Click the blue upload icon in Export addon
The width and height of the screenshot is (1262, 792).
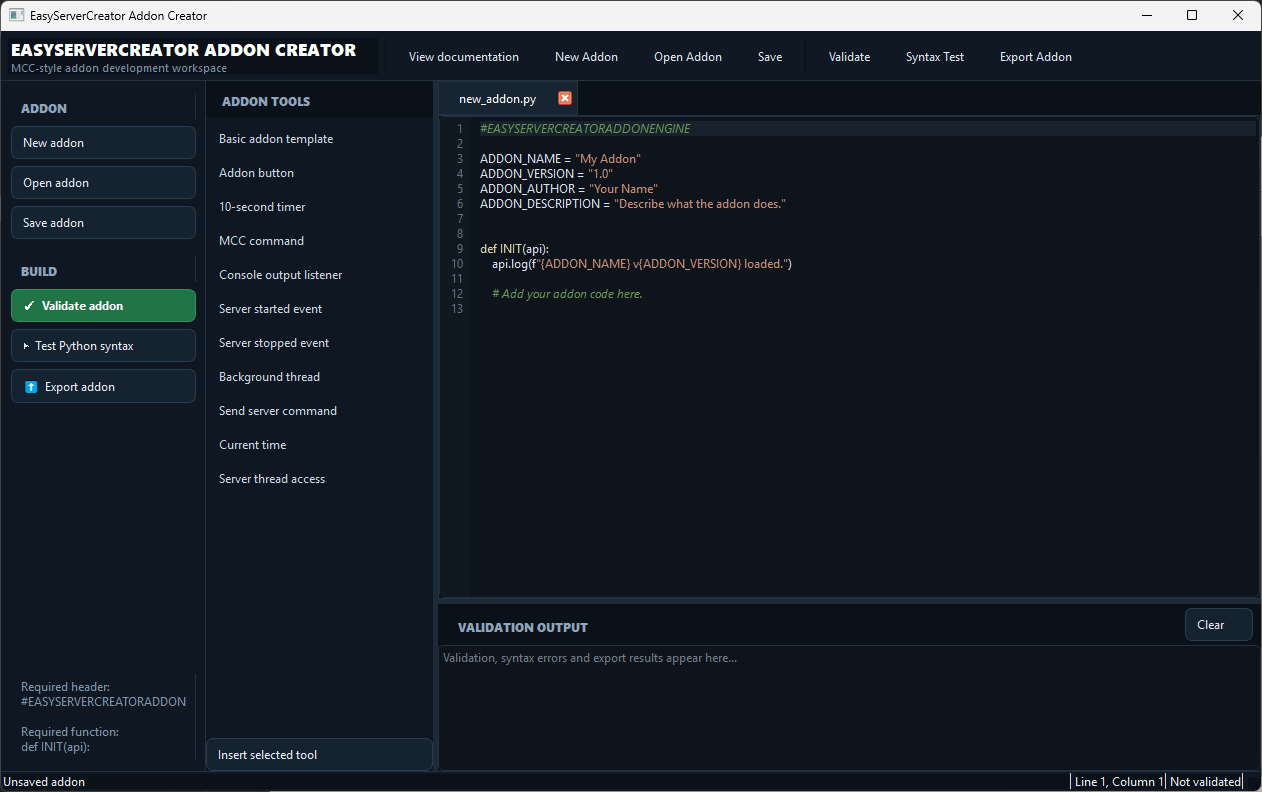click(31, 387)
